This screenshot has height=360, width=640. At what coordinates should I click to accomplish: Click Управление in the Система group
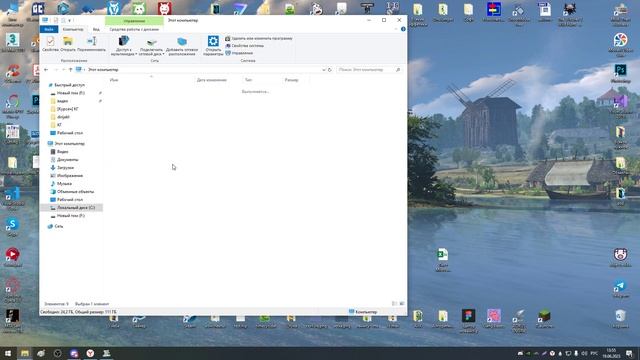[239, 53]
